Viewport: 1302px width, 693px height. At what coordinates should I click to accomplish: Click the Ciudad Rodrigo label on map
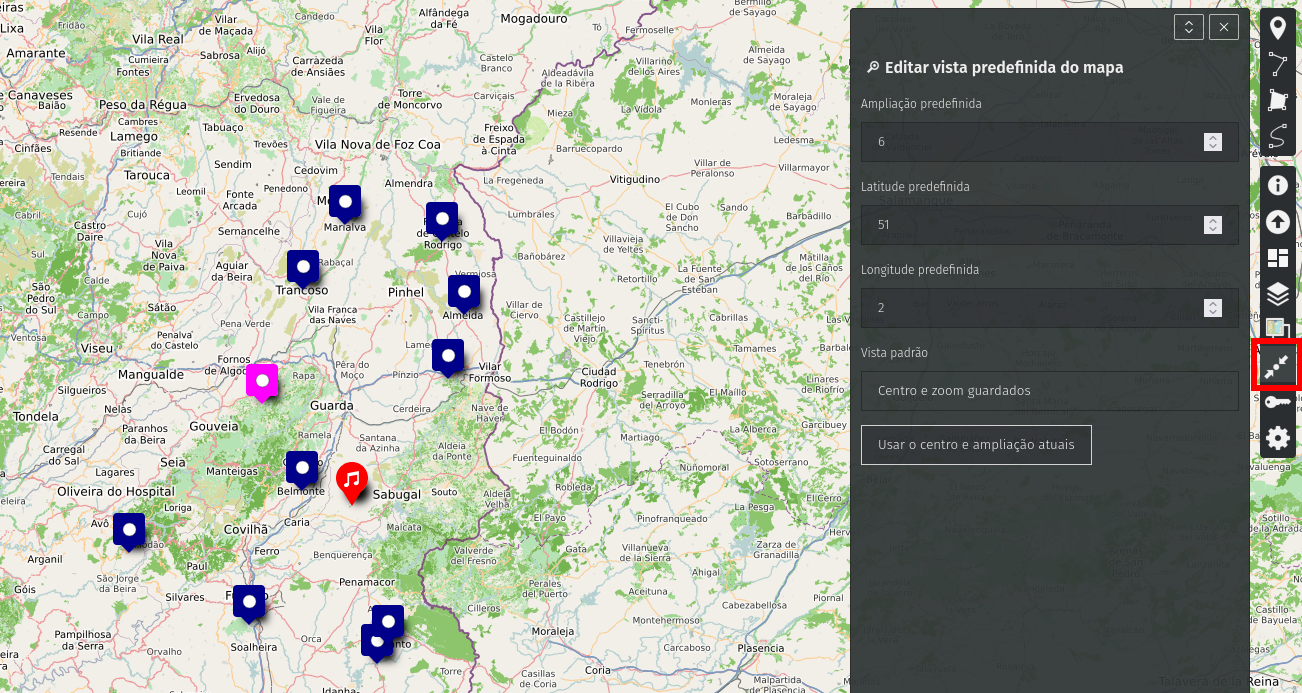click(x=599, y=376)
